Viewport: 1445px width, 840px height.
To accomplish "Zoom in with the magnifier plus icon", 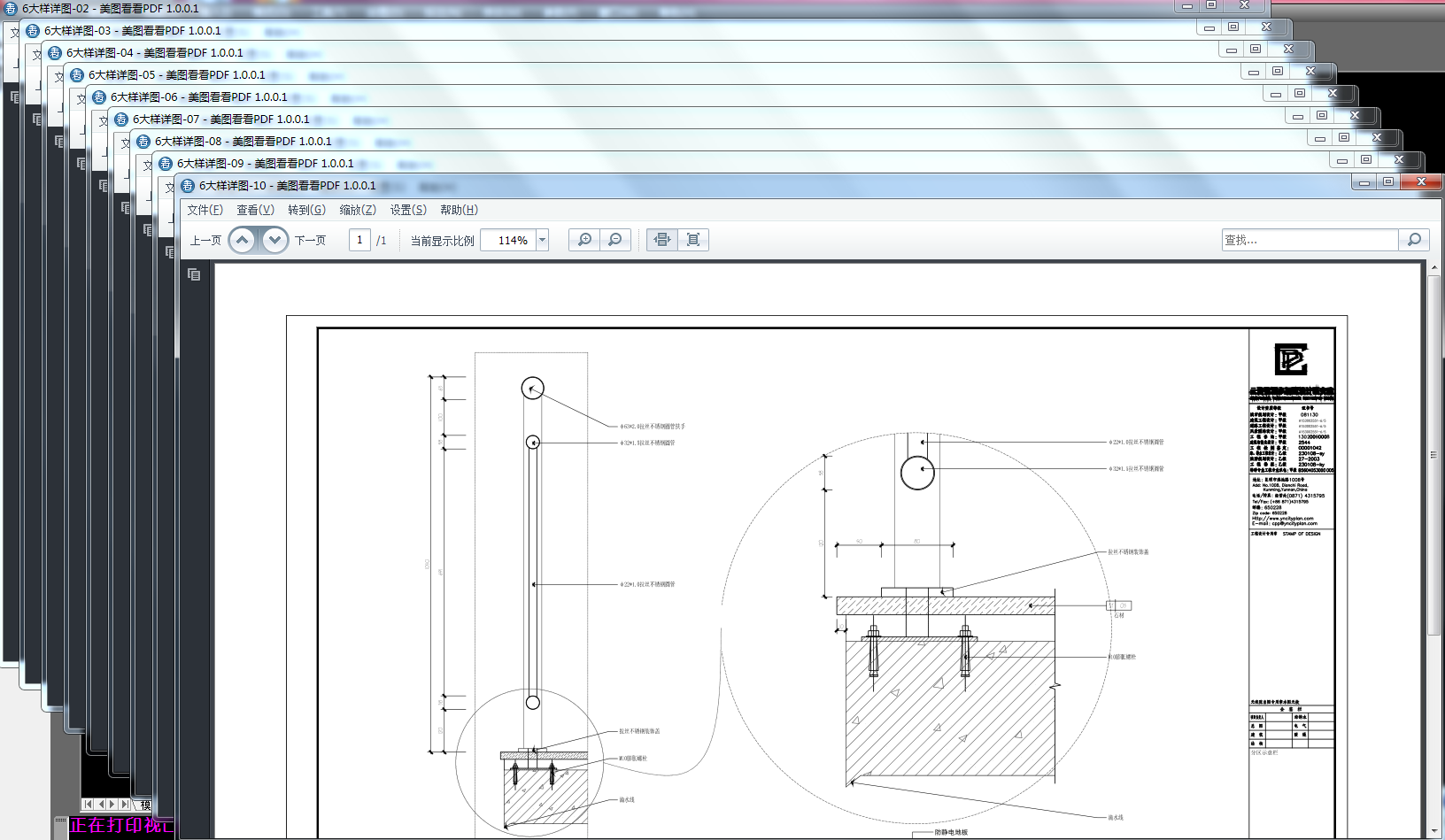I will click(584, 240).
